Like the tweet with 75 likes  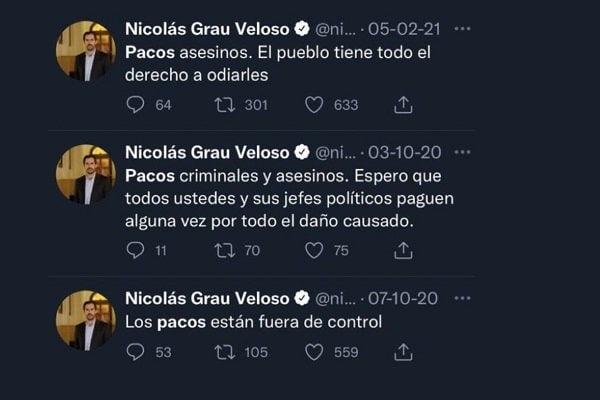(x=314, y=250)
